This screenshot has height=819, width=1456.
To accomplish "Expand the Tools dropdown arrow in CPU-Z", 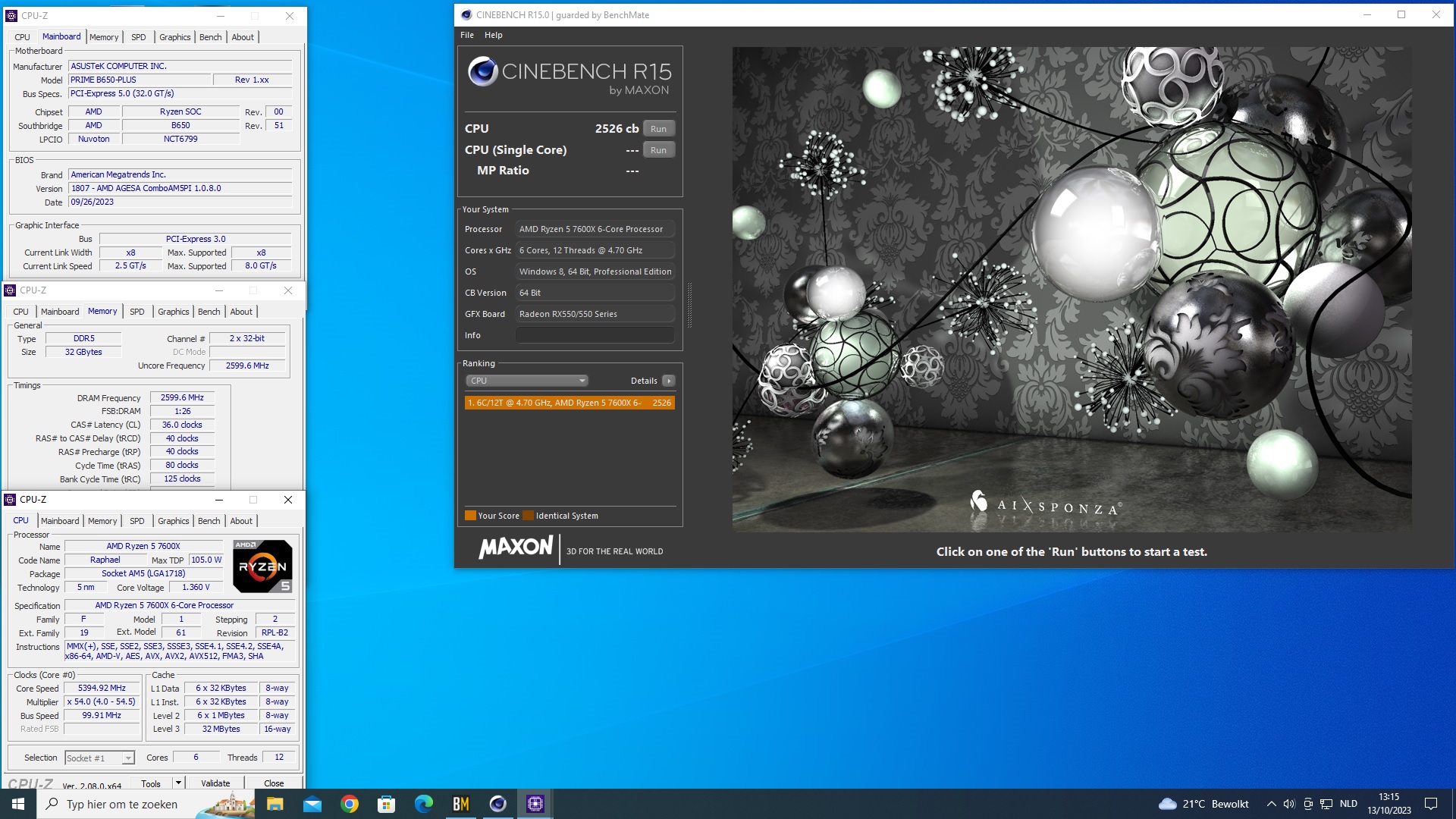I will 178,783.
